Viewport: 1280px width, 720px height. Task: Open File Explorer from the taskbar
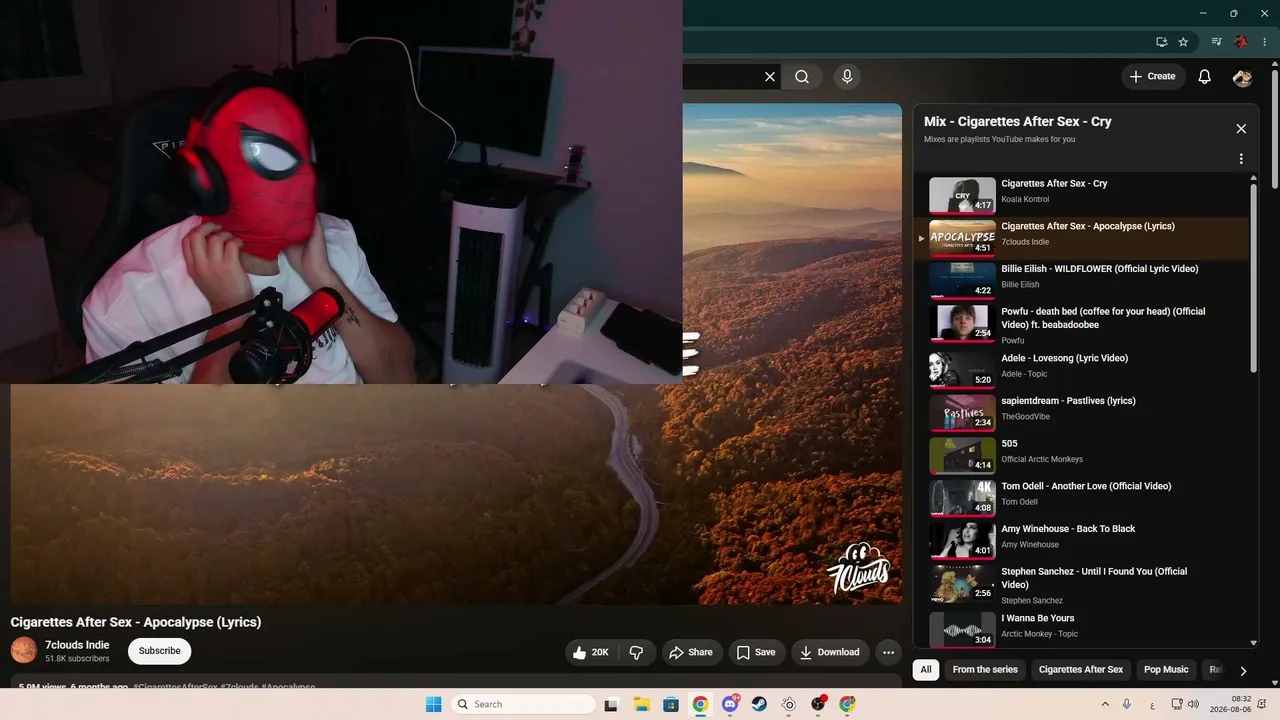(641, 704)
